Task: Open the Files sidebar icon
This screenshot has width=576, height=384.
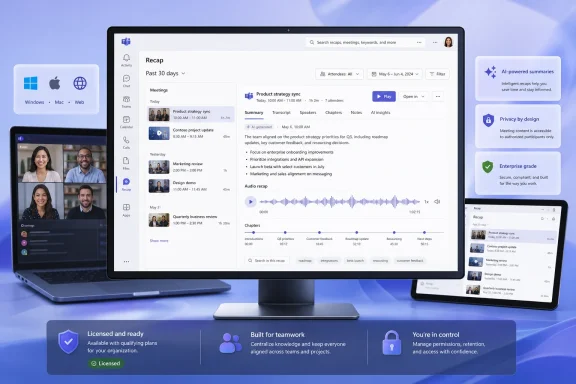Action: [126, 163]
